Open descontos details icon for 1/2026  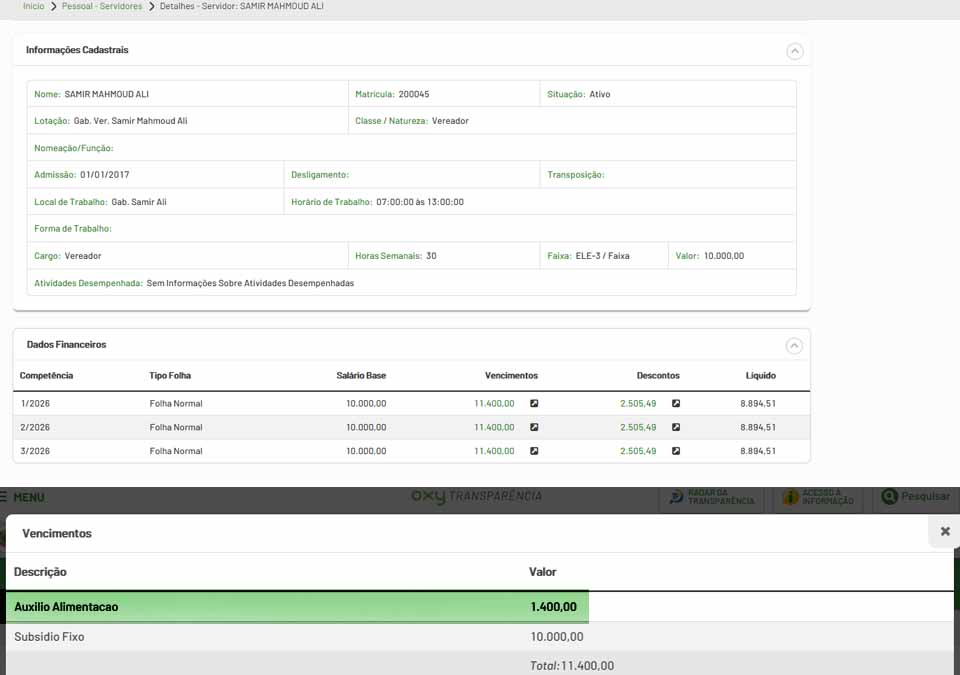click(676, 404)
